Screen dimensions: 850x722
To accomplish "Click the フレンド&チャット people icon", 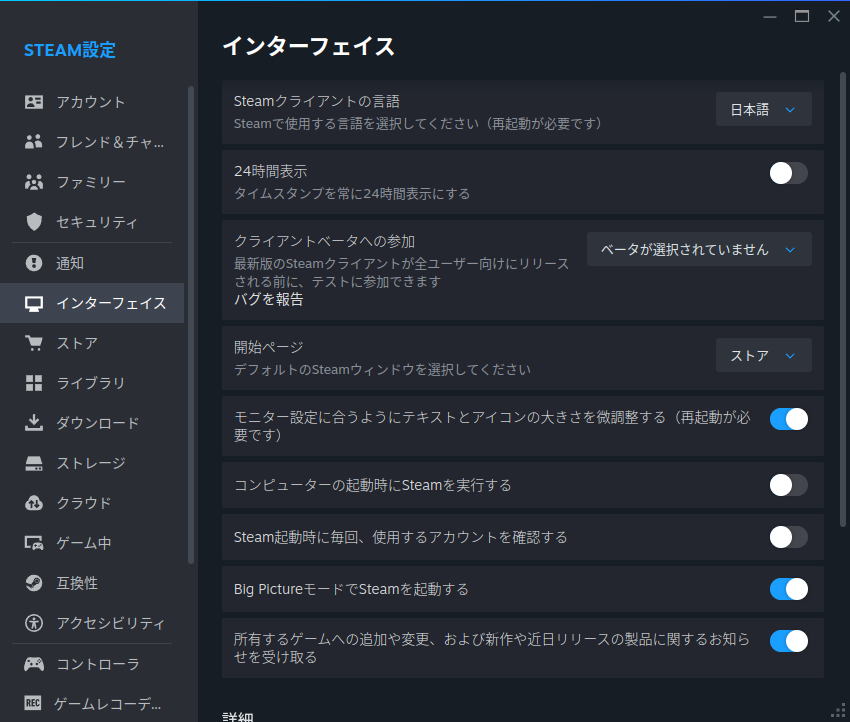I will [34, 142].
